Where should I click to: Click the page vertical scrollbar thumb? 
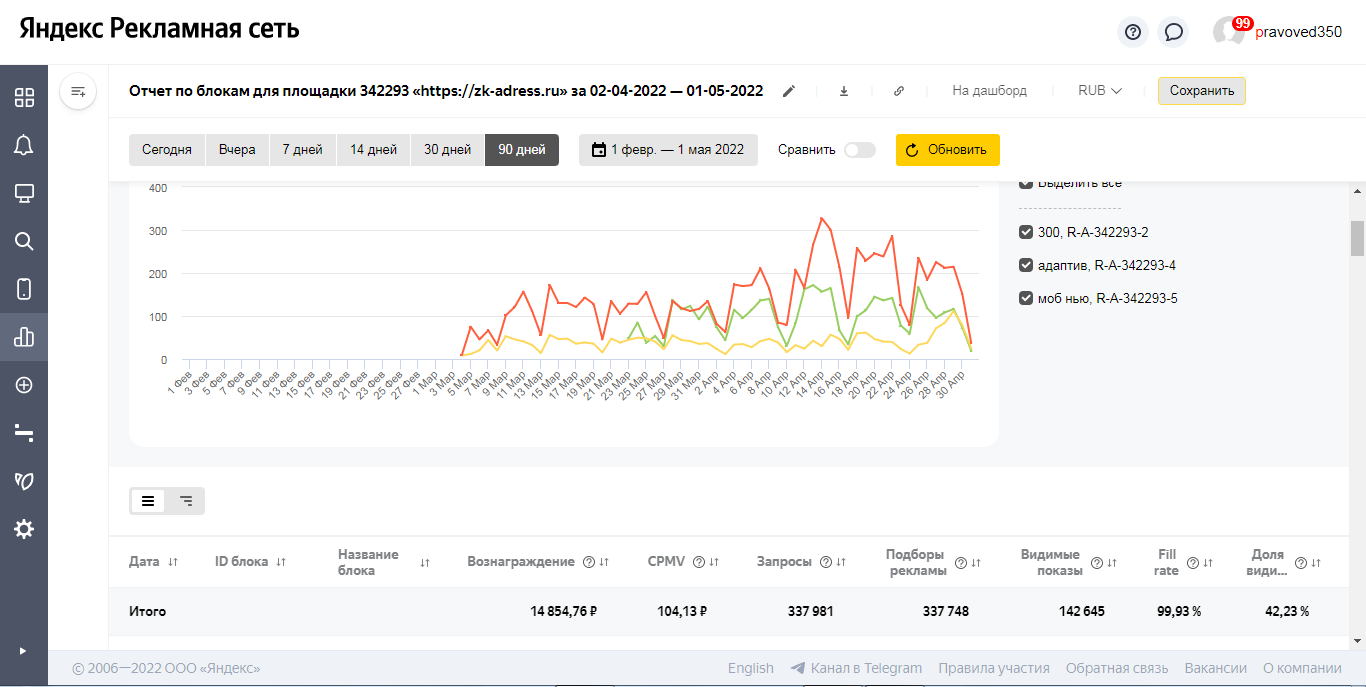tap(1357, 239)
